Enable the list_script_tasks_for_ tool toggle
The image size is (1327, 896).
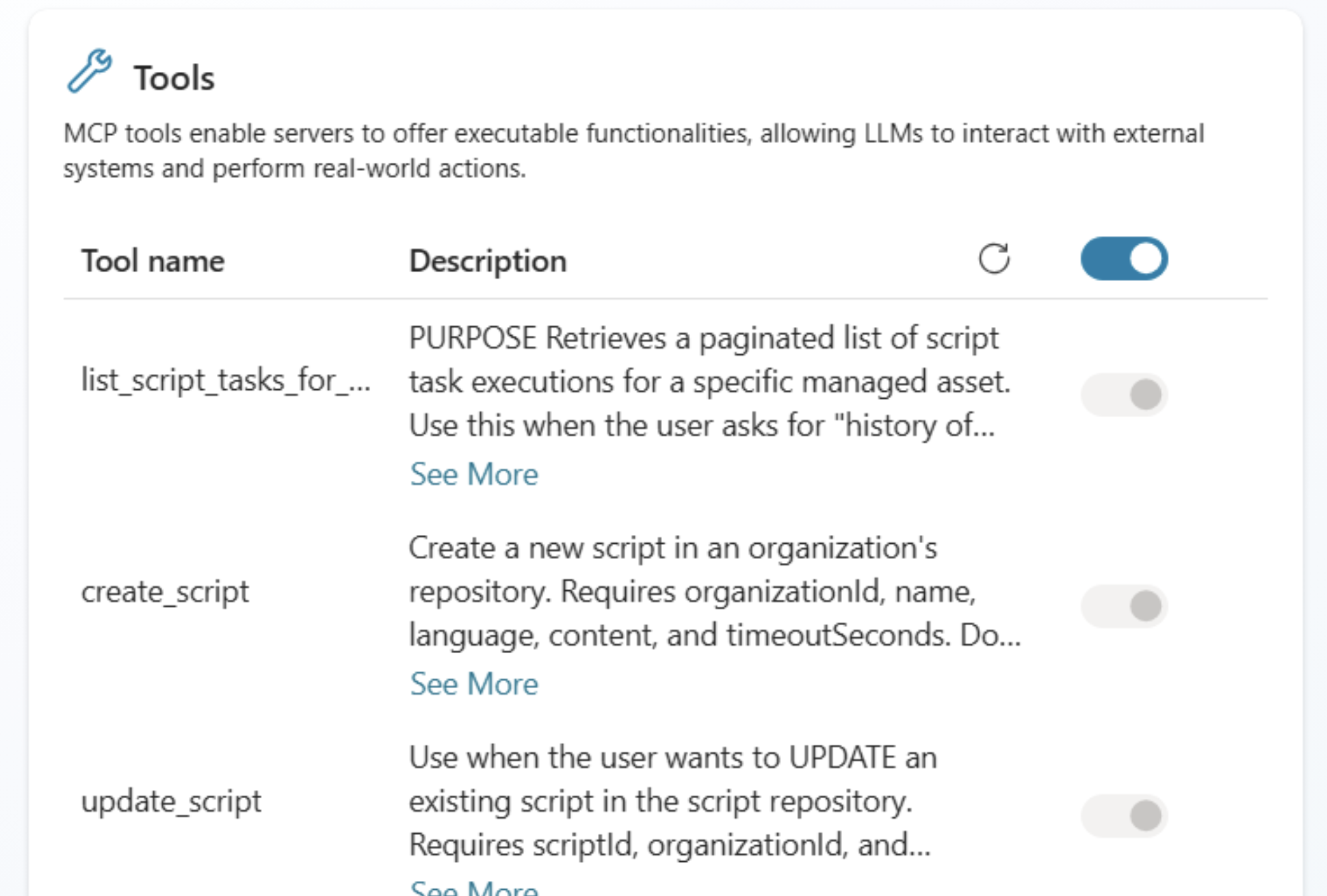tap(1124, 395)
